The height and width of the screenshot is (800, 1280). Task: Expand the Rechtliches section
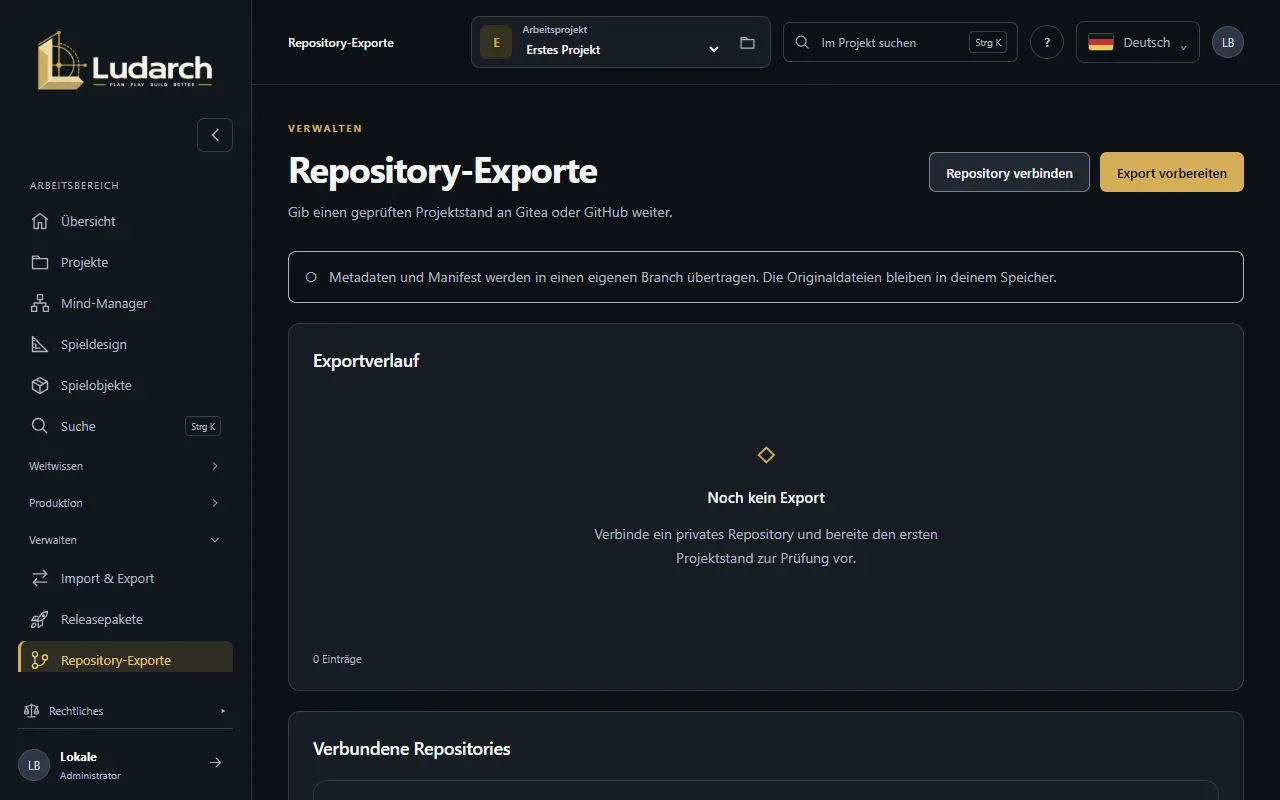pyautogui.click(x=125, y=711)
